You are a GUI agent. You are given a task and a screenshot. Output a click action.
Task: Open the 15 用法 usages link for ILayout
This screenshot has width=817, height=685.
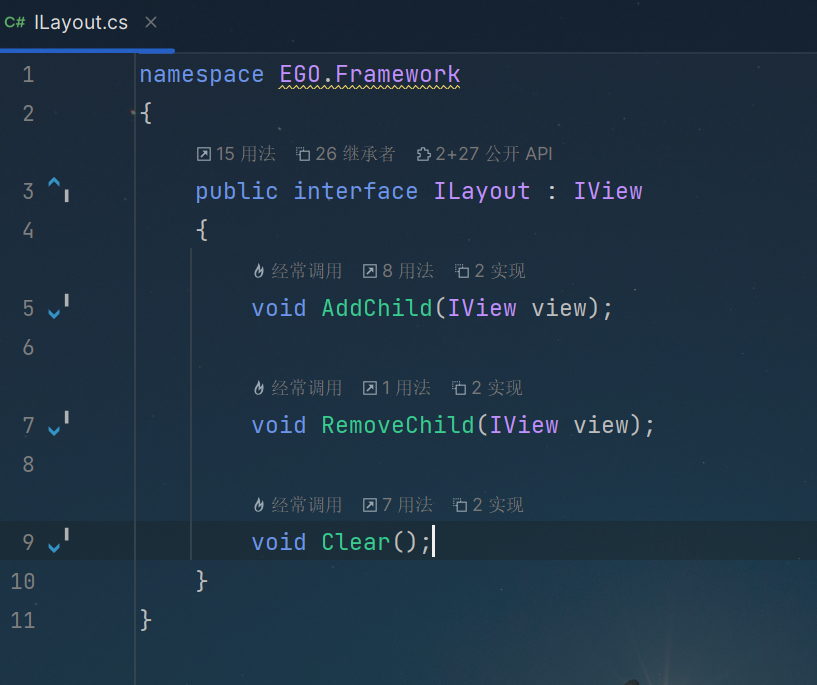[236, 154]
